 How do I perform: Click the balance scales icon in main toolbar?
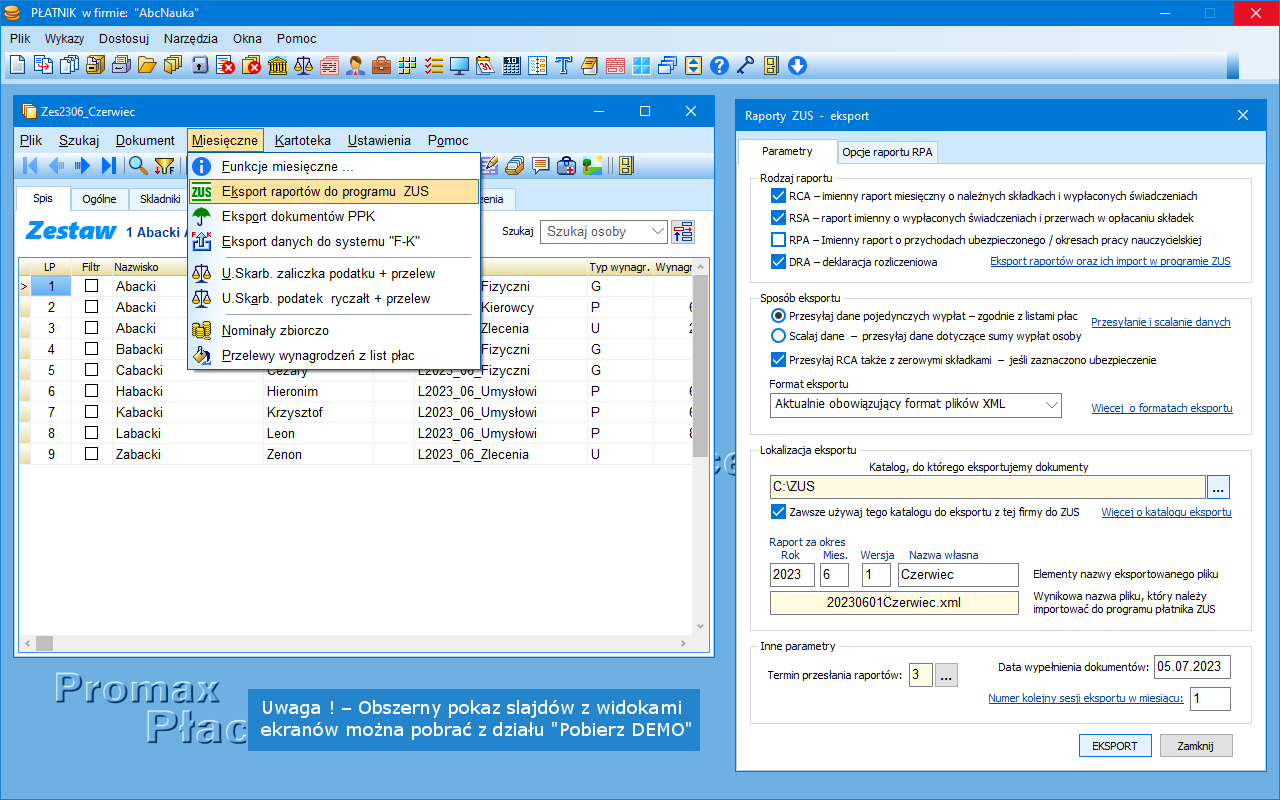(303, 66)
